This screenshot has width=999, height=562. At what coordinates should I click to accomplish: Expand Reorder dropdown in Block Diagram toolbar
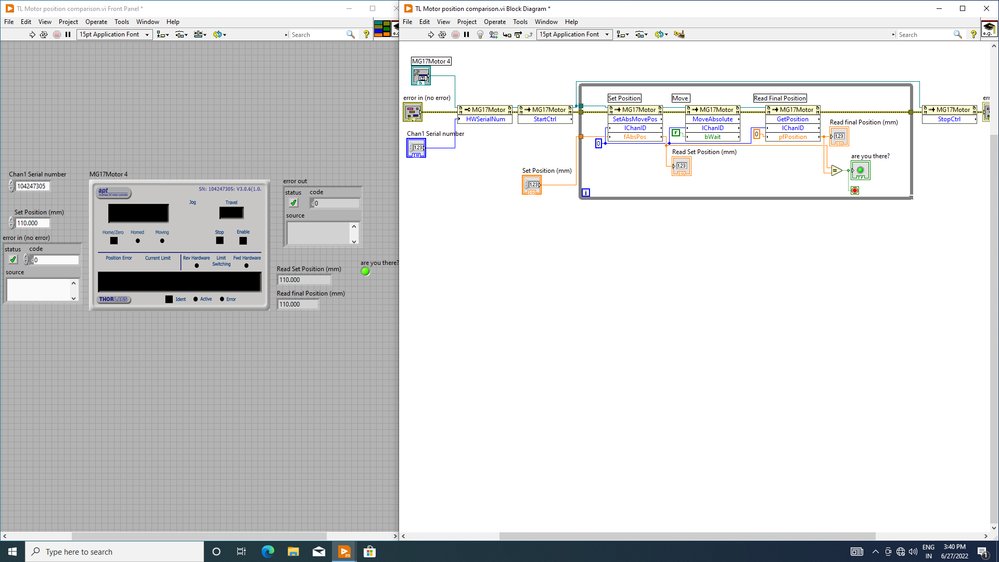[661, 35]
